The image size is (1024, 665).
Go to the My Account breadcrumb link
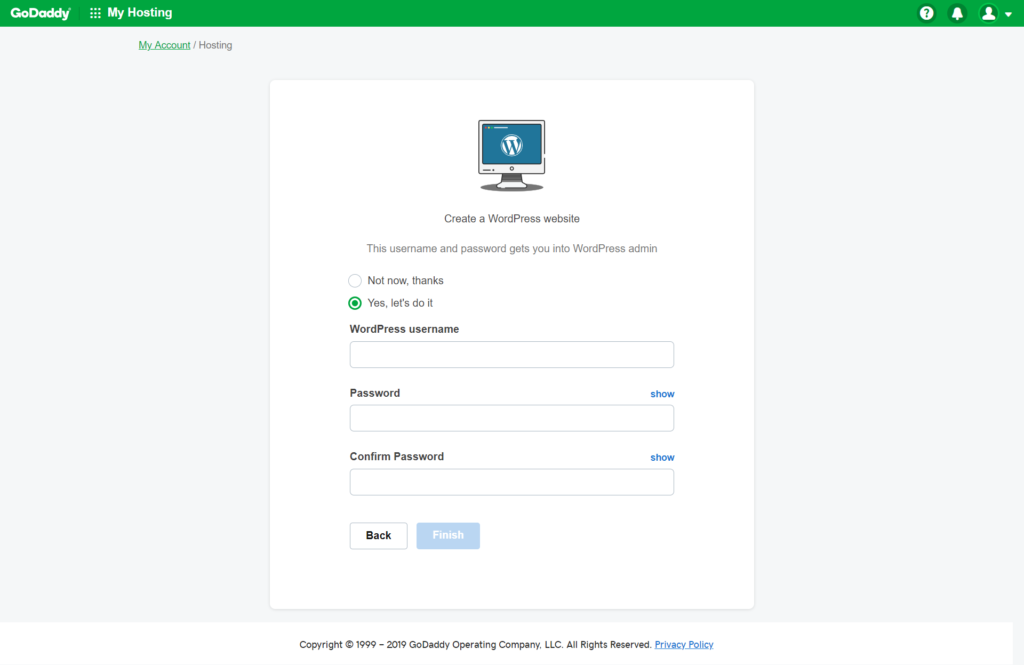coord(164,45)
